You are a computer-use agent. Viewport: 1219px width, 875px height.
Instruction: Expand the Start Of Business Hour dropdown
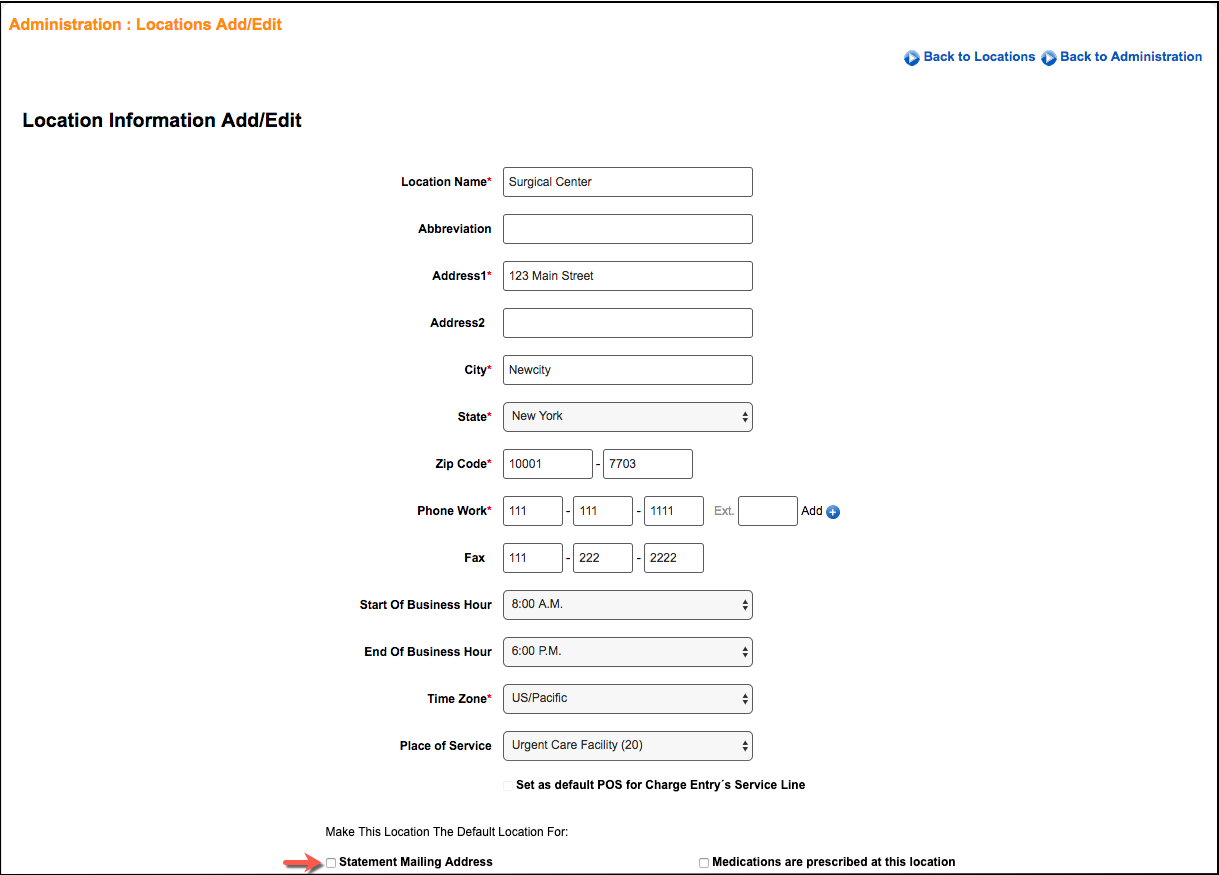(x=627, y=605)
